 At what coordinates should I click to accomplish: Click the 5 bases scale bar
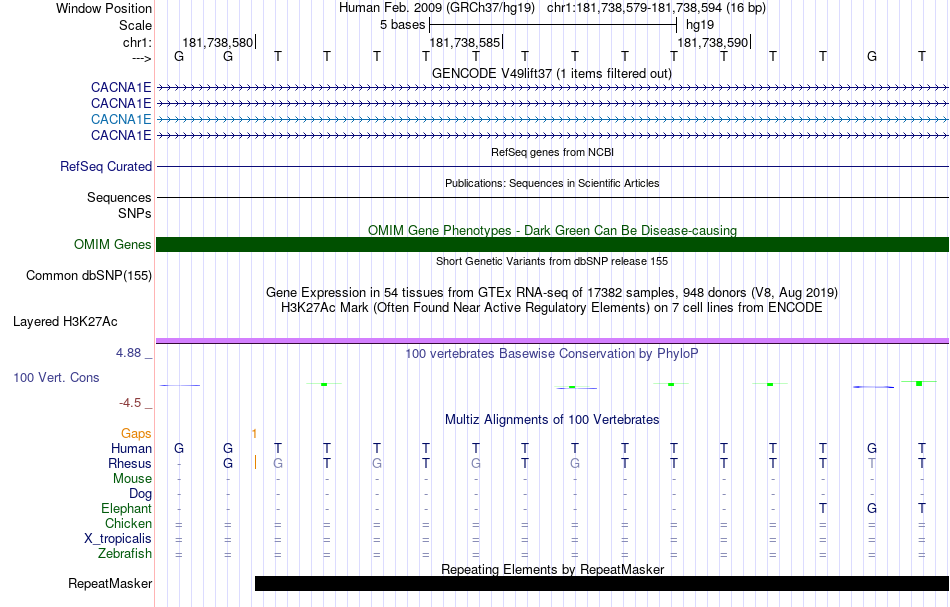point(553,25)
